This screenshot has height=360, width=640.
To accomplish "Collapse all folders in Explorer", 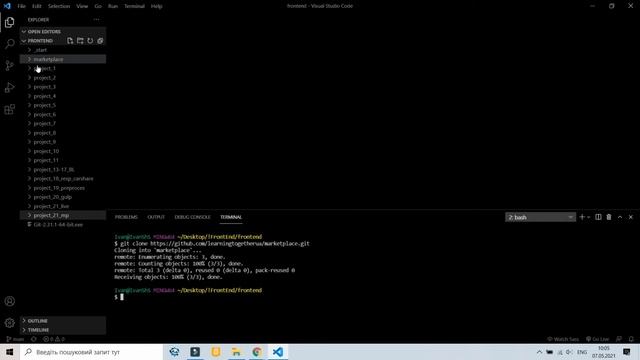I will pyautogui.click(x=100, y=41).
